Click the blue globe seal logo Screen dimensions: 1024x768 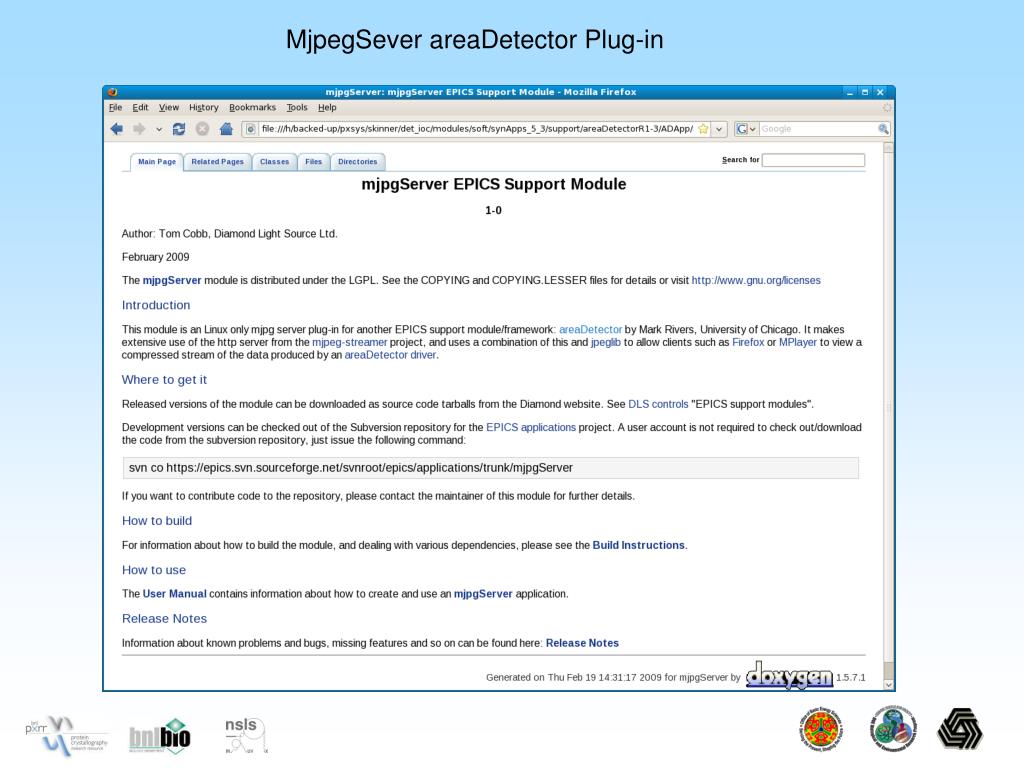[x=893, y=728]
